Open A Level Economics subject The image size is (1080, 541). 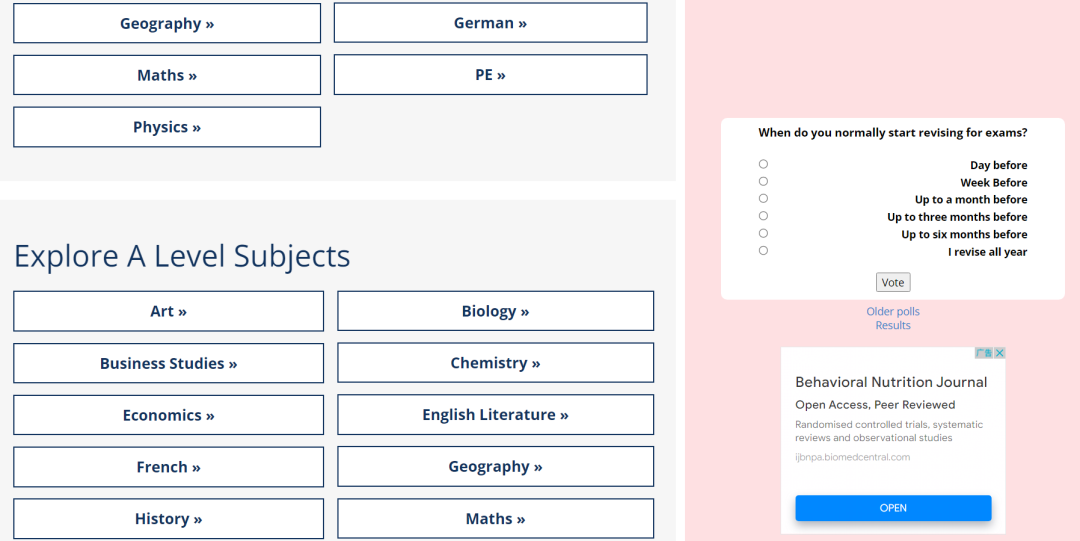click(x=168, y=415)
